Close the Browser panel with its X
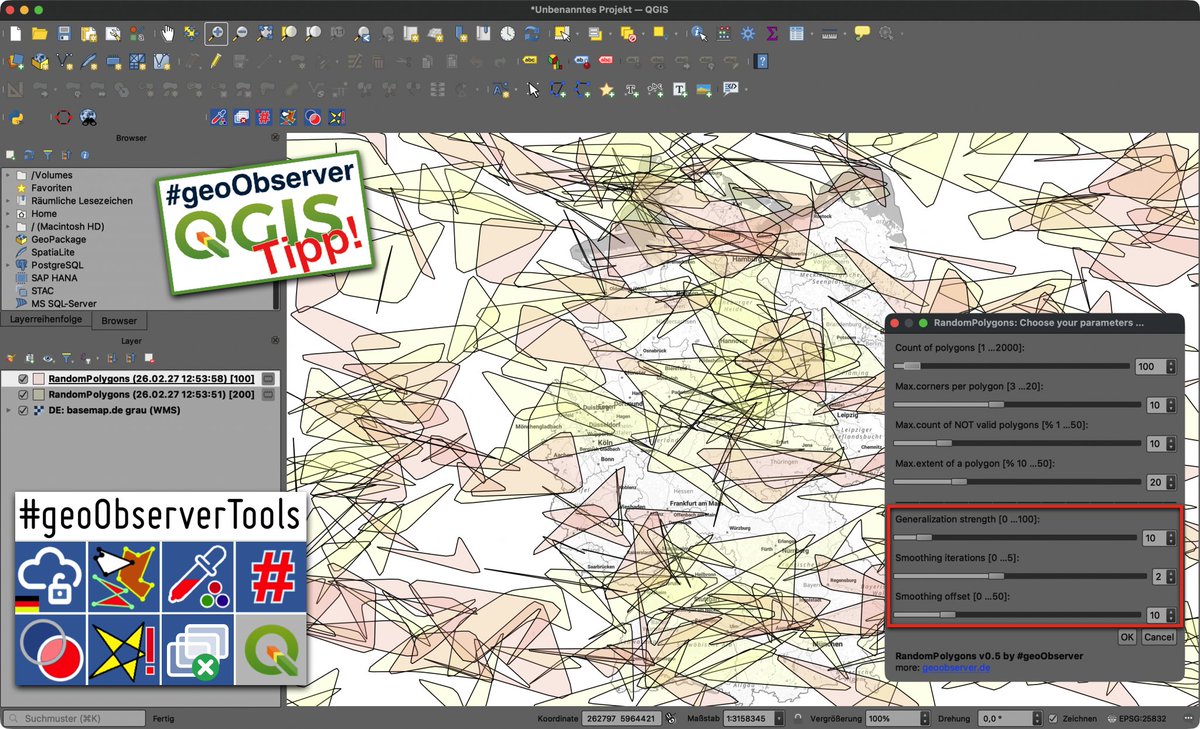The width and height of the screenshot is (1200, 729). click(x=275, y=138)
